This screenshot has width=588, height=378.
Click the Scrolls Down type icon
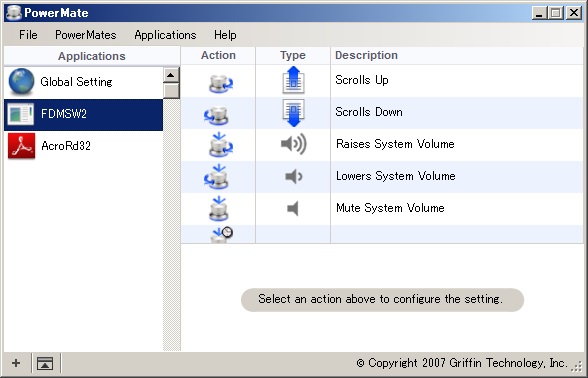pos(293,113)
